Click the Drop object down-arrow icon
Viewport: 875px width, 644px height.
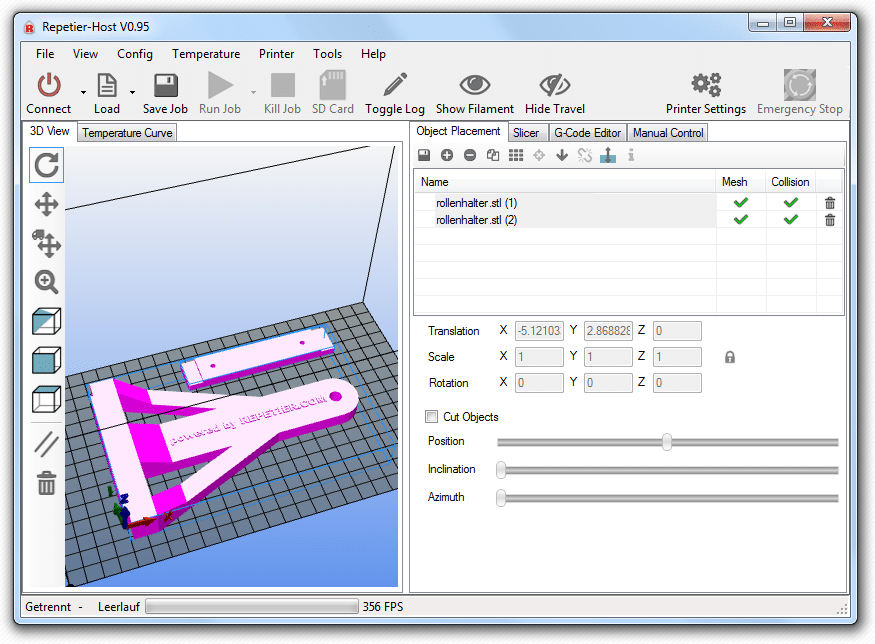point(562,155)
